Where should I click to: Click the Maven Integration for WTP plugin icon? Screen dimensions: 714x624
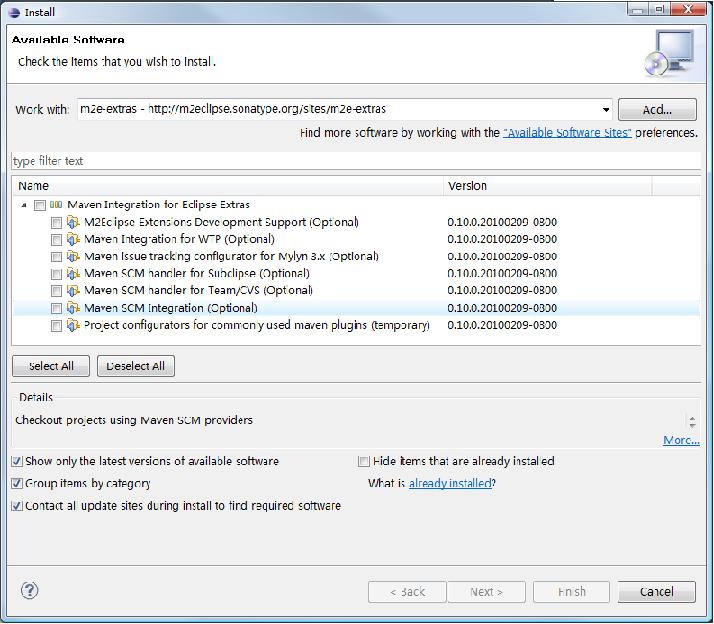tap(72, 239)
